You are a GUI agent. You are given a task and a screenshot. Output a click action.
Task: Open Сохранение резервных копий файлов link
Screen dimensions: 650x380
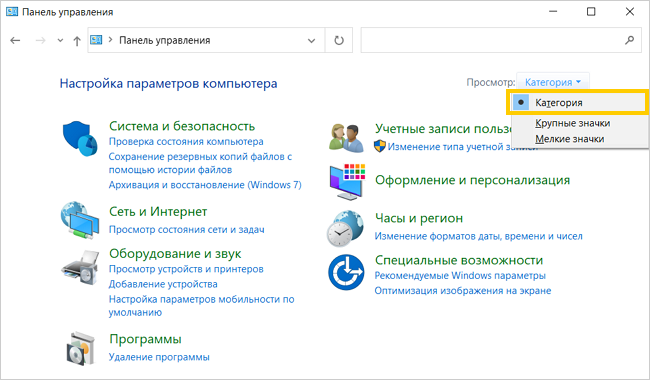200,163
